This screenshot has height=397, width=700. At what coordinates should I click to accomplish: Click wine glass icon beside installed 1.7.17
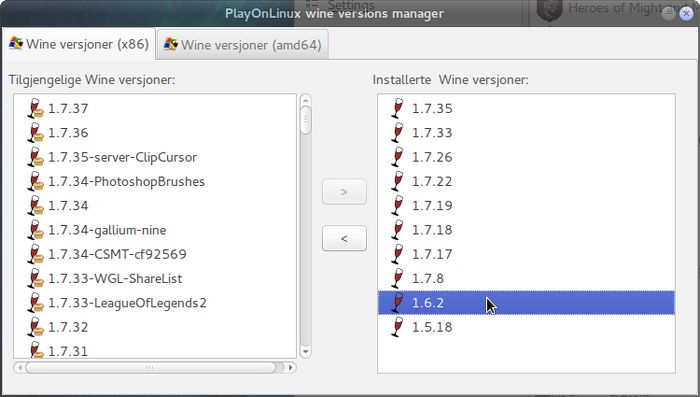click(x=397, y=254)
